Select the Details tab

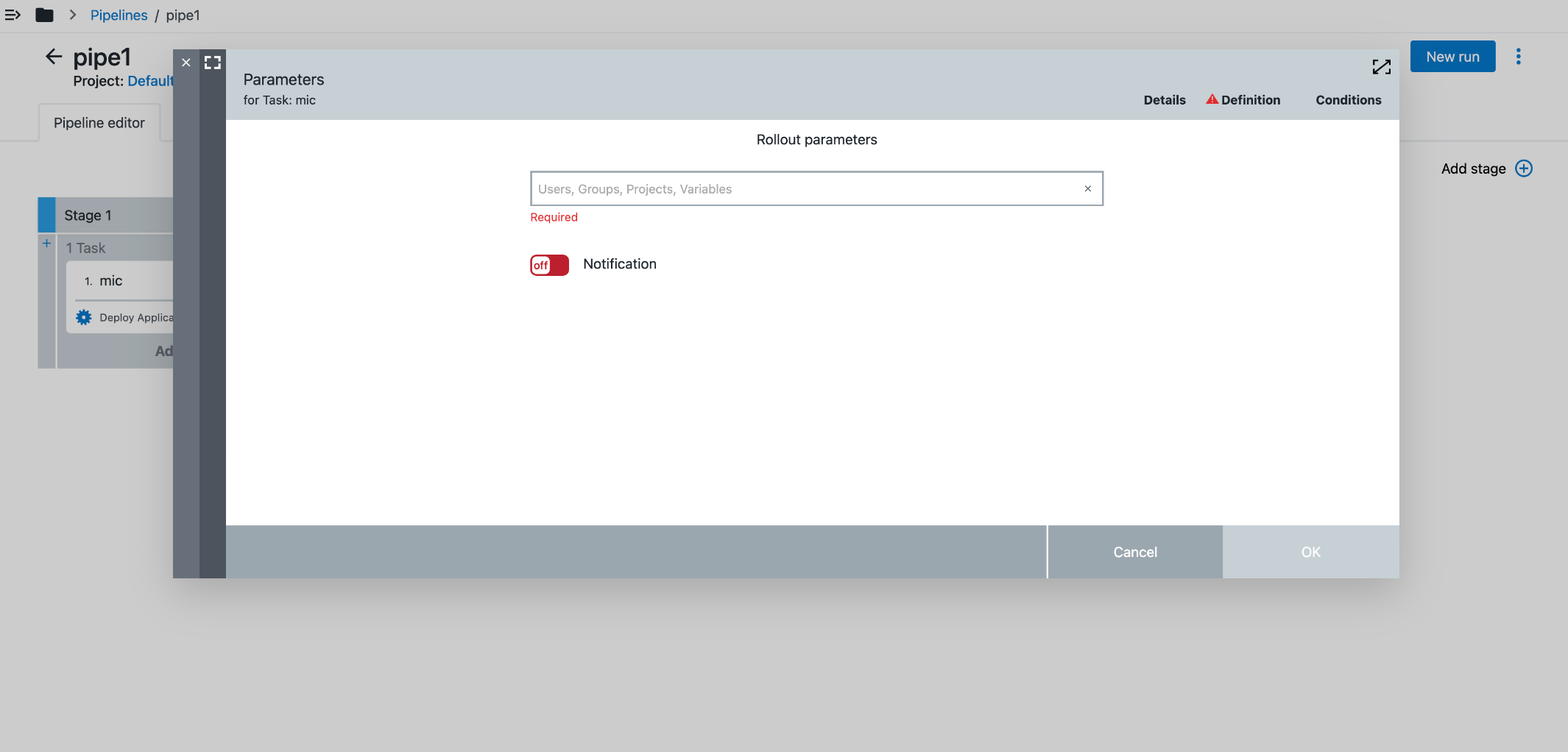pyautogui.click(x=1164, y=99)
